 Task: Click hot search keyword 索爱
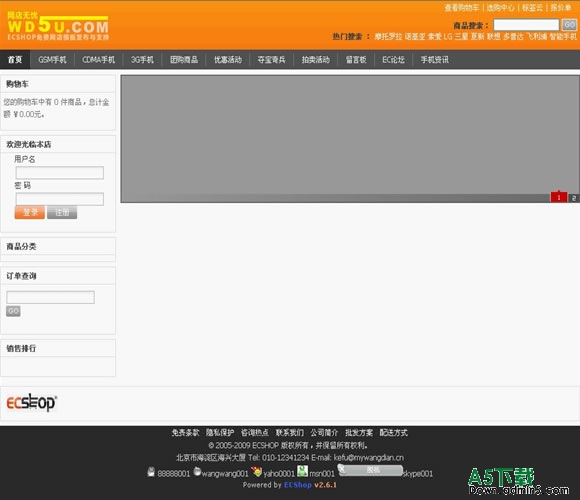[x=435, y=37]
